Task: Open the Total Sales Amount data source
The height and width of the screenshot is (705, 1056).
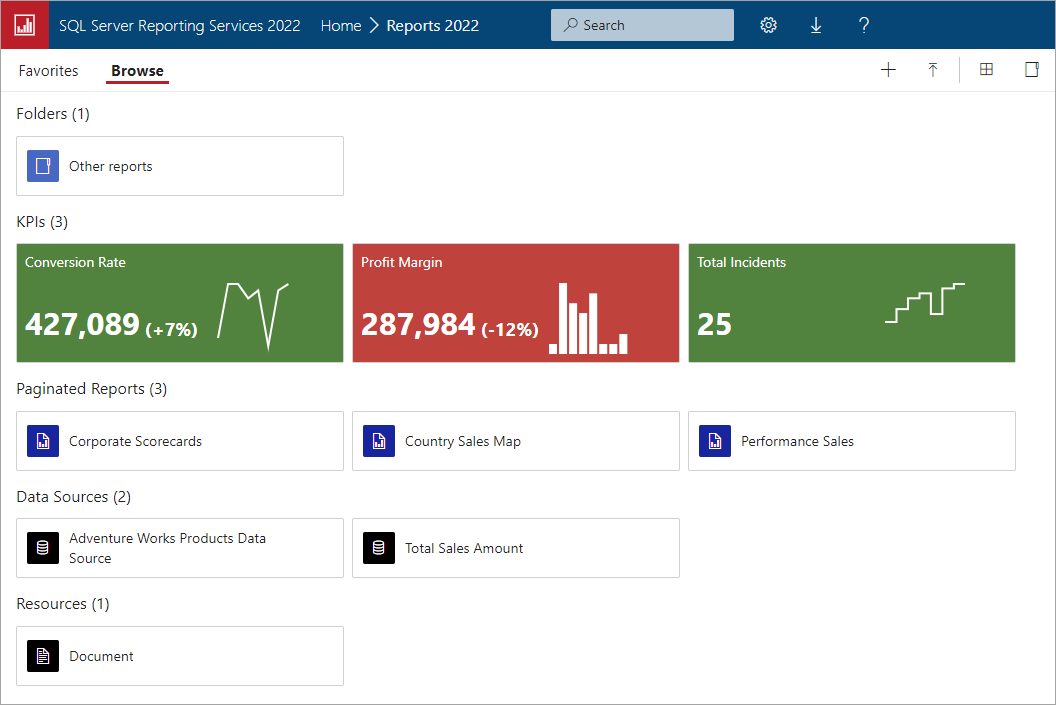Action: [x=516, y=548]
